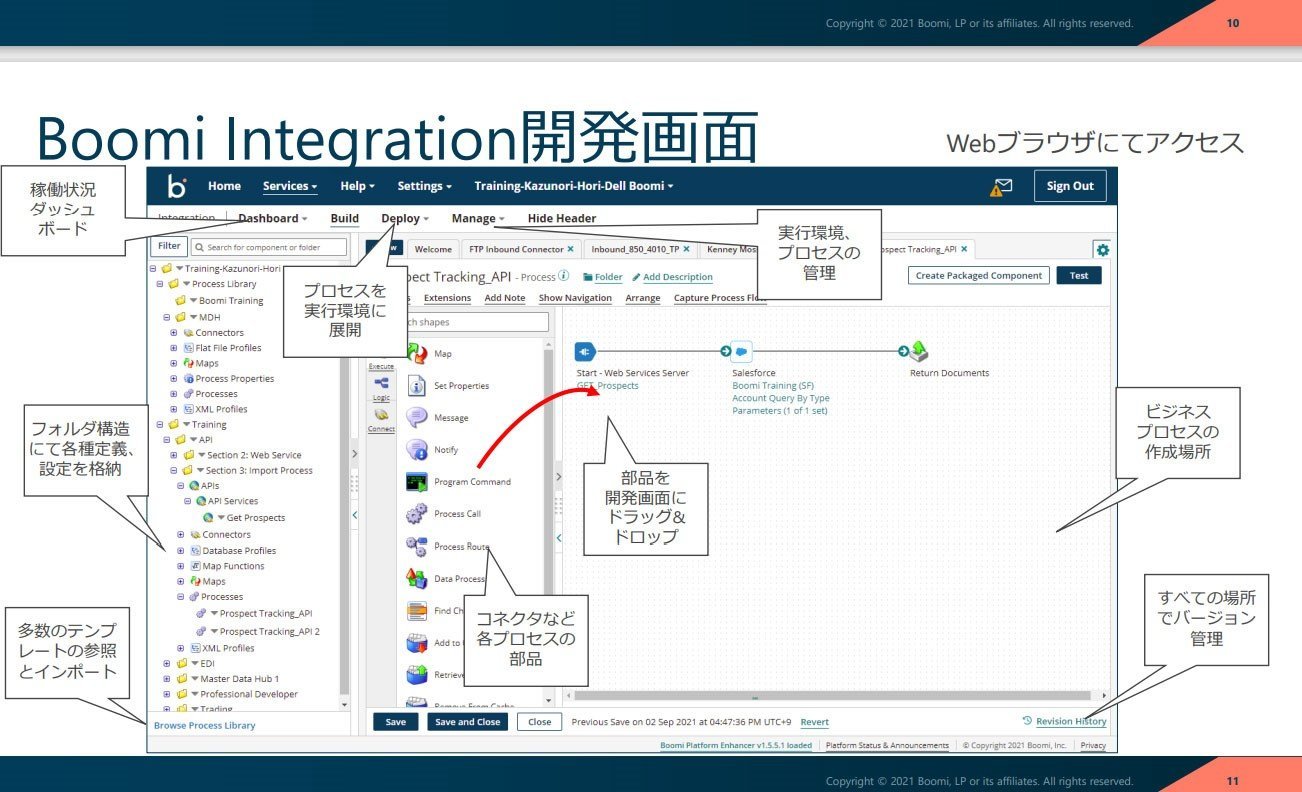Click the Extensions toolbar link

[447, 298]
